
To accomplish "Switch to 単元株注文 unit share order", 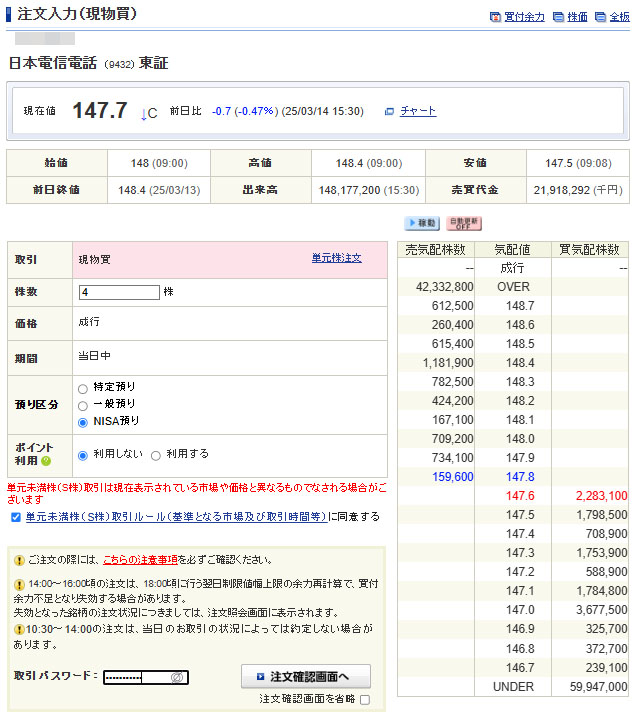I will tap(336, 258).
